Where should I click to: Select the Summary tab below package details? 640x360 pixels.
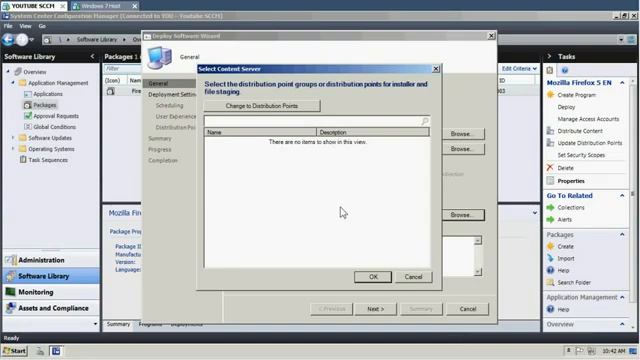(x=118, y=324)
